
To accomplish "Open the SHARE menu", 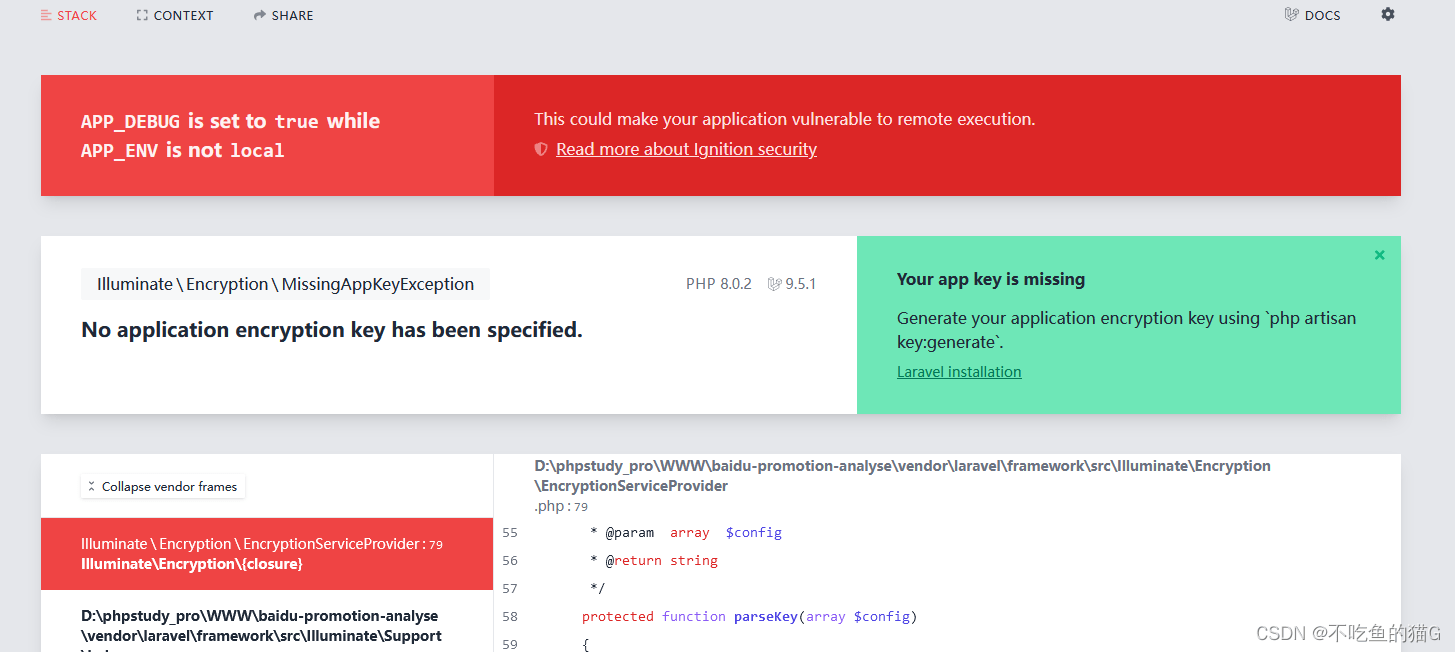I will tap(283, 15).
